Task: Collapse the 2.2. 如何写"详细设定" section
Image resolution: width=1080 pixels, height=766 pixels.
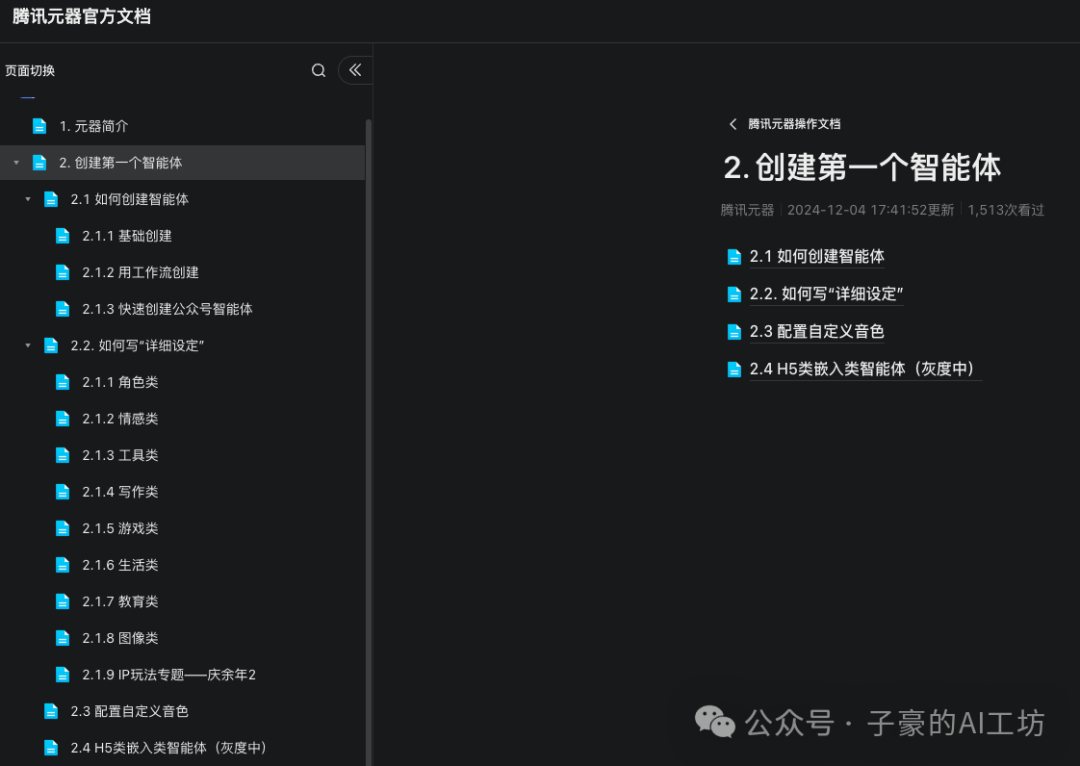Action: point(27,345)
